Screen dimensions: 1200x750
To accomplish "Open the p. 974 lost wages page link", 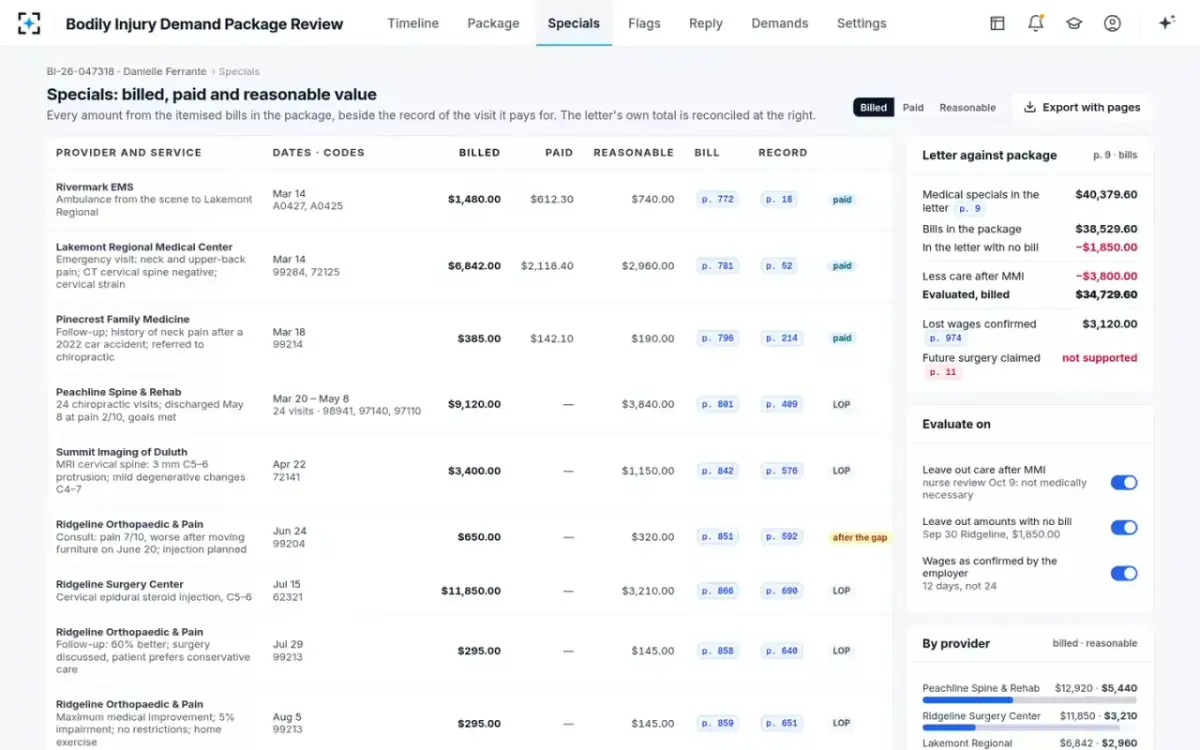I will (945, 338).
